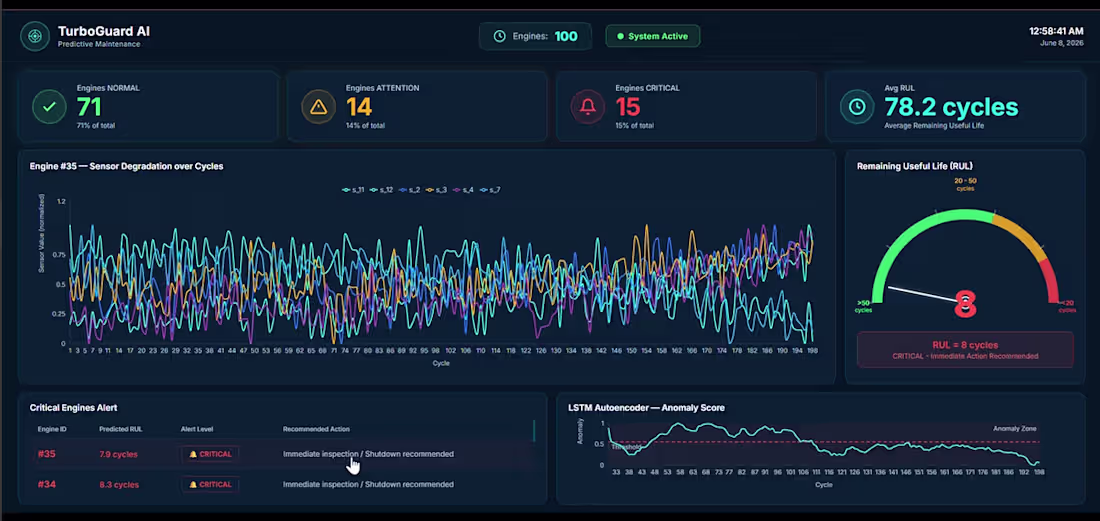Click the red bell icon on Engines CRITICAL
The height and width of the screenshot is (521, 1100).
click(588, 107)
